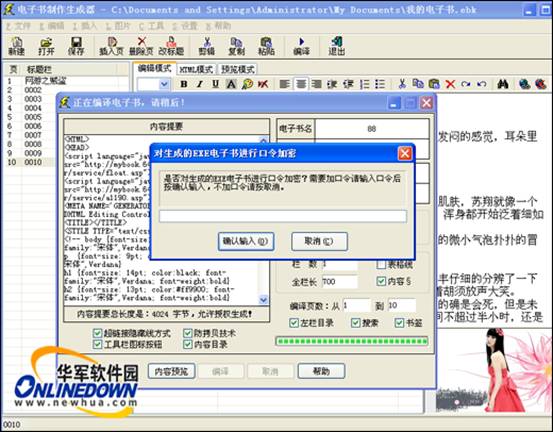Open a file with the 打开 icon
Viewport: 553px width, 432px height.
click(x=46, y=46)
